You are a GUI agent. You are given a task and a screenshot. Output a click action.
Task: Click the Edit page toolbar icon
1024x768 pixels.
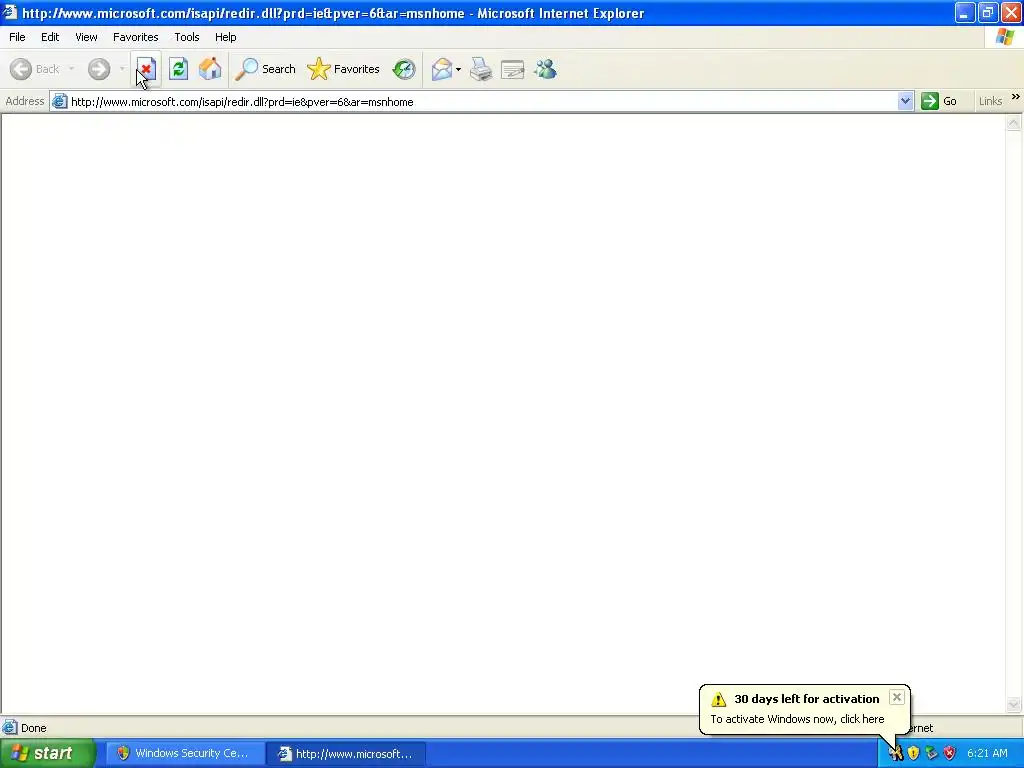pyautogui.click(x=513, y=69)
